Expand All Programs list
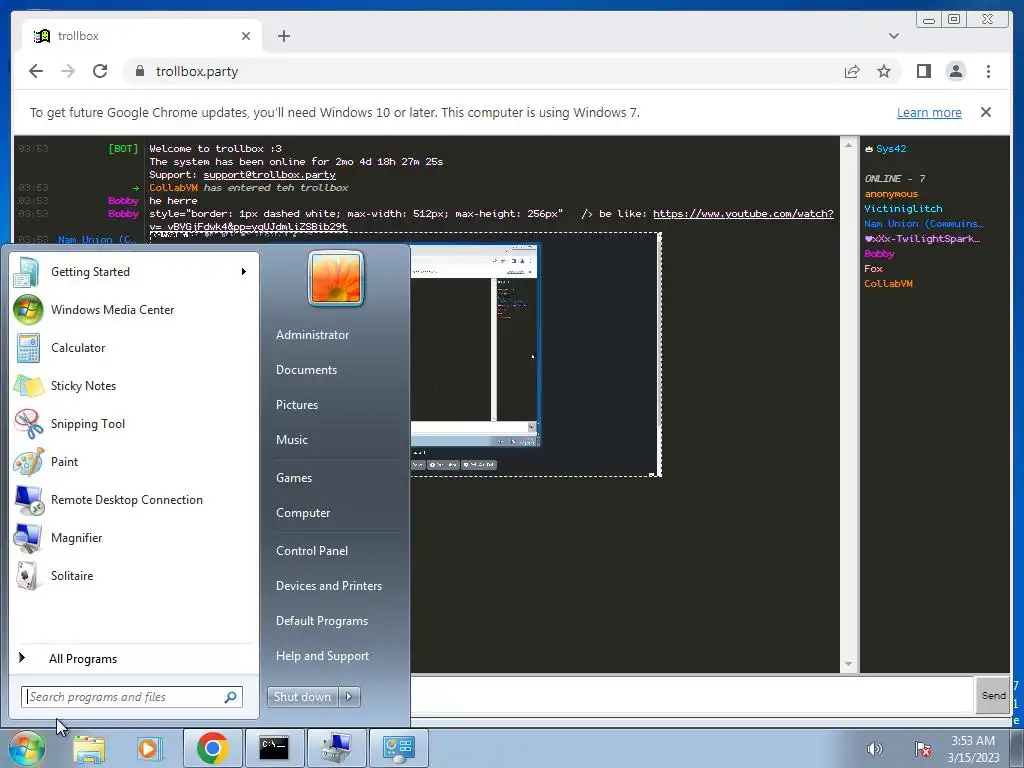Screen dimensions: 1024x768 click(x=83, y=659)
